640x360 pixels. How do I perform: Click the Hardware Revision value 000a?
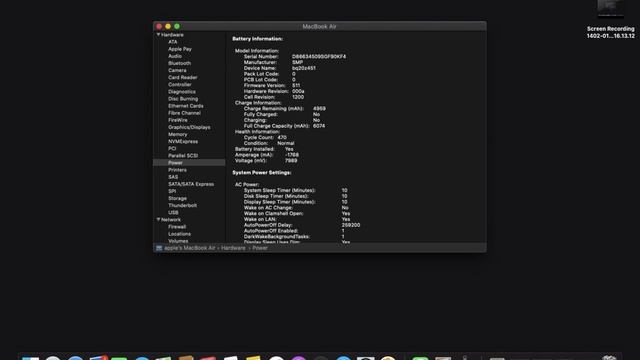click(298, 91)
